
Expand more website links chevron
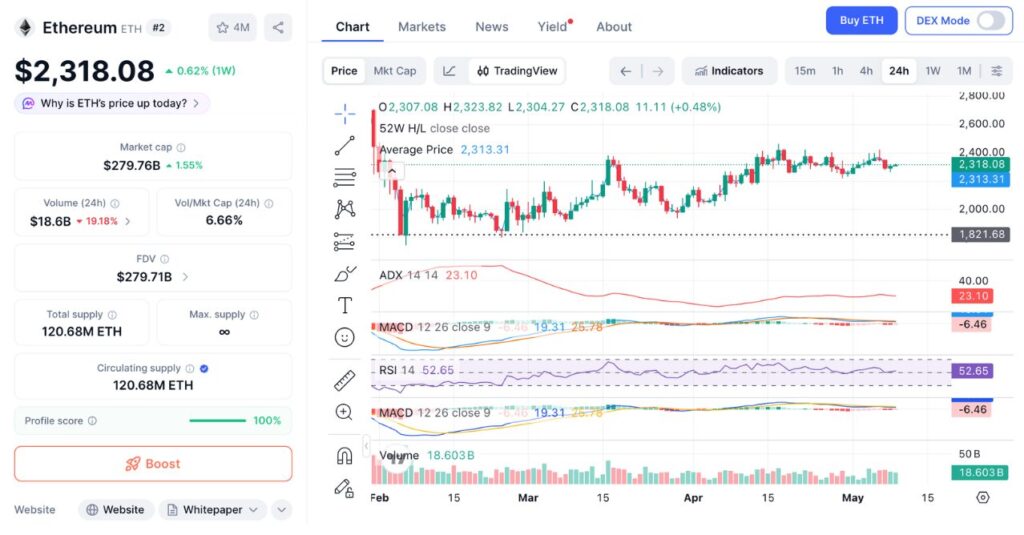281,510
